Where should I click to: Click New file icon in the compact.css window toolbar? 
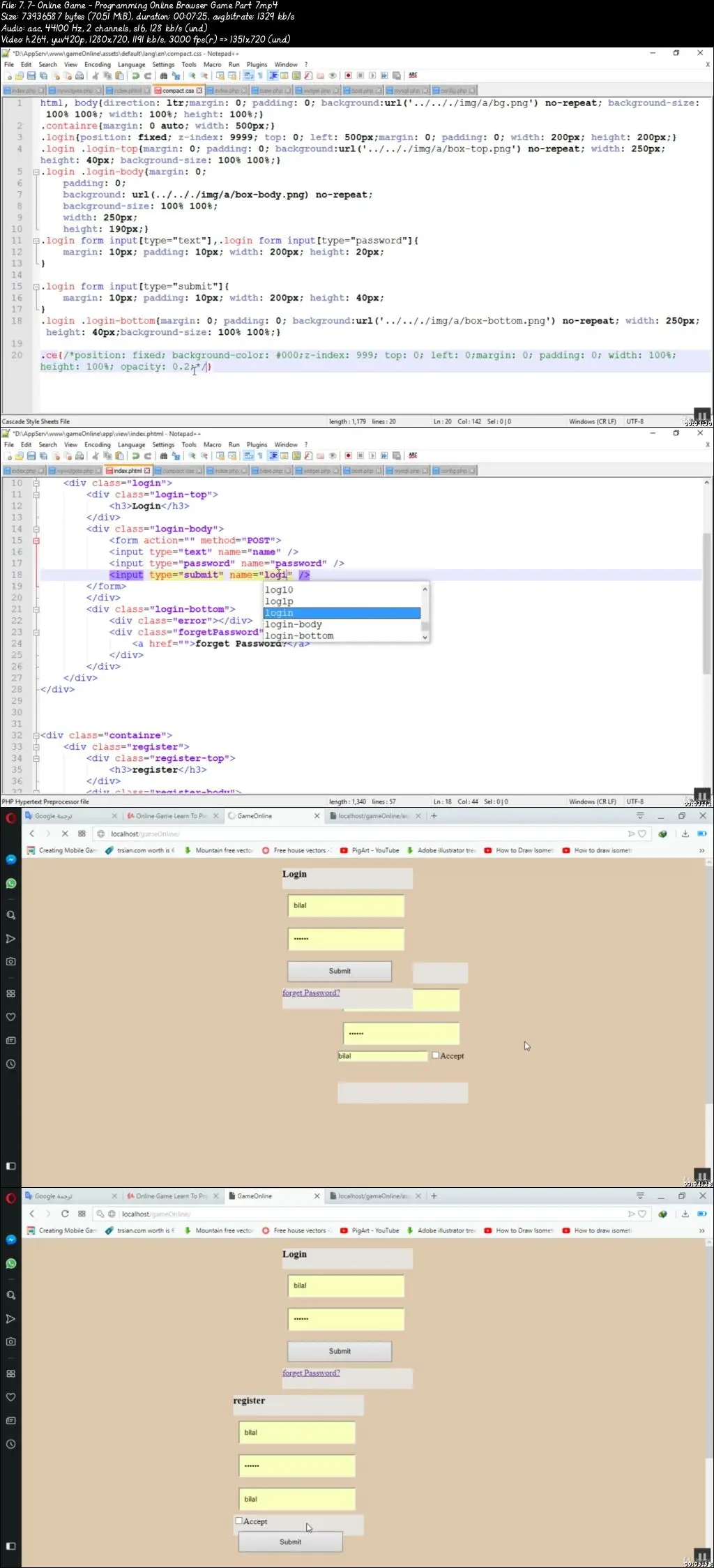coord(8,75)
